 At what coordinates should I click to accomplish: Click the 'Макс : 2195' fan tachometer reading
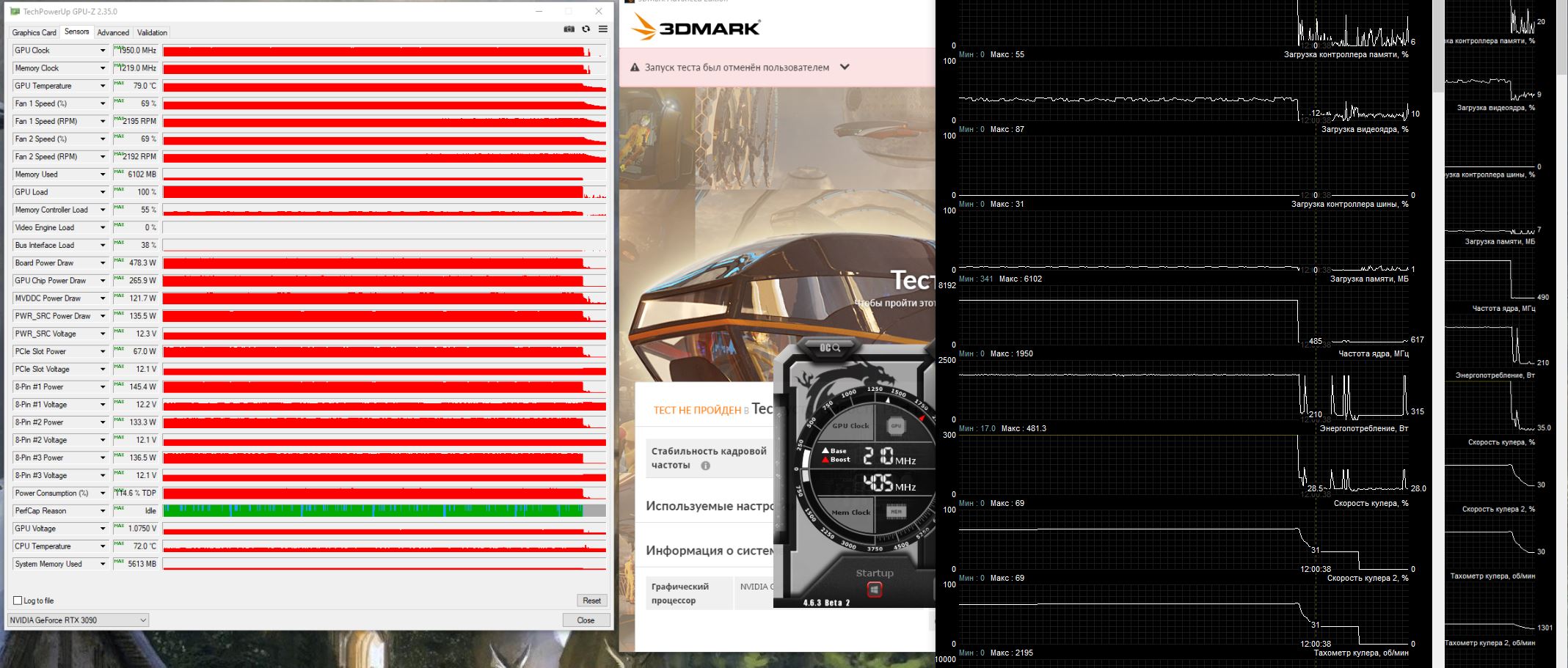[1012, 653]
